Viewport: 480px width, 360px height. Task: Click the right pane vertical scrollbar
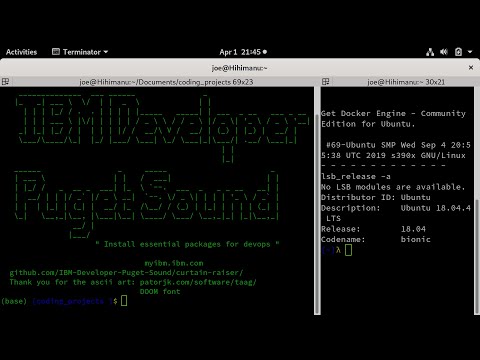[x=477, y=257]
